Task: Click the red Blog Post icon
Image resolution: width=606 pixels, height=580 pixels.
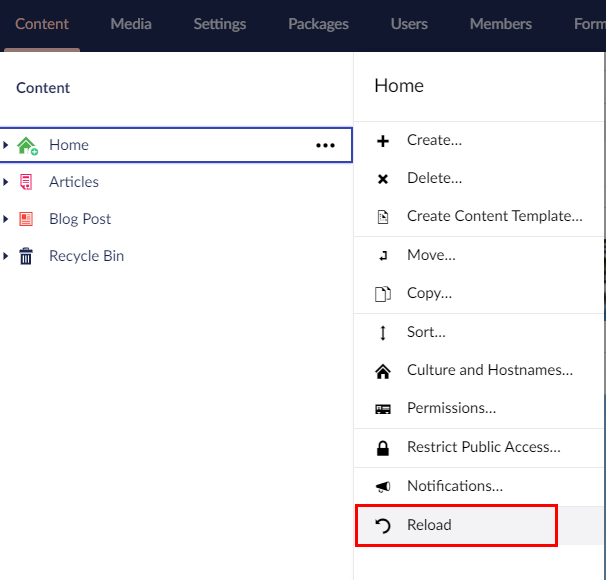Action: pyautogui.click(x=26, y=219)
